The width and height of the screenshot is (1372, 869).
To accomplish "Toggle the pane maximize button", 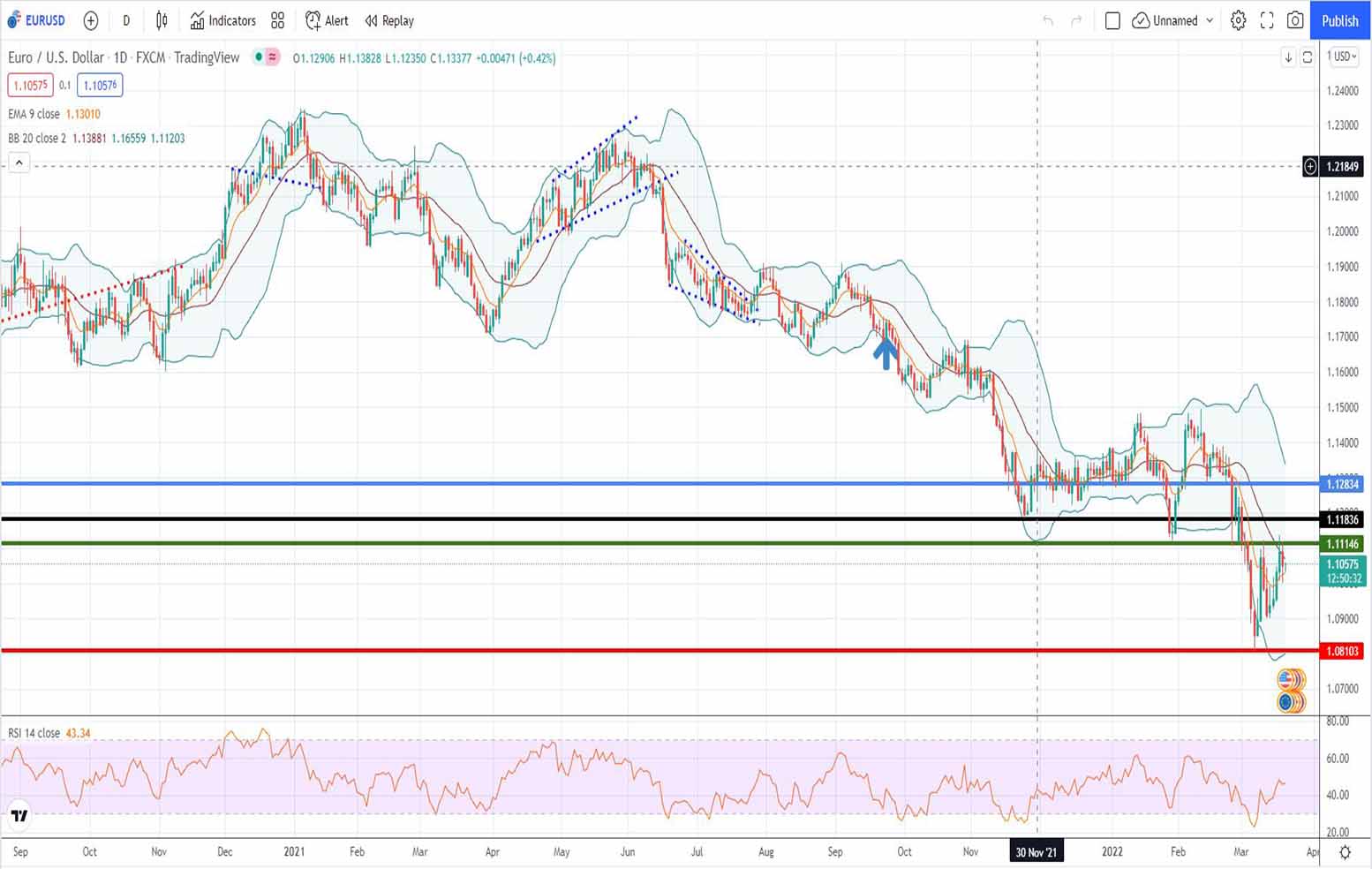I will [1308, 57].
